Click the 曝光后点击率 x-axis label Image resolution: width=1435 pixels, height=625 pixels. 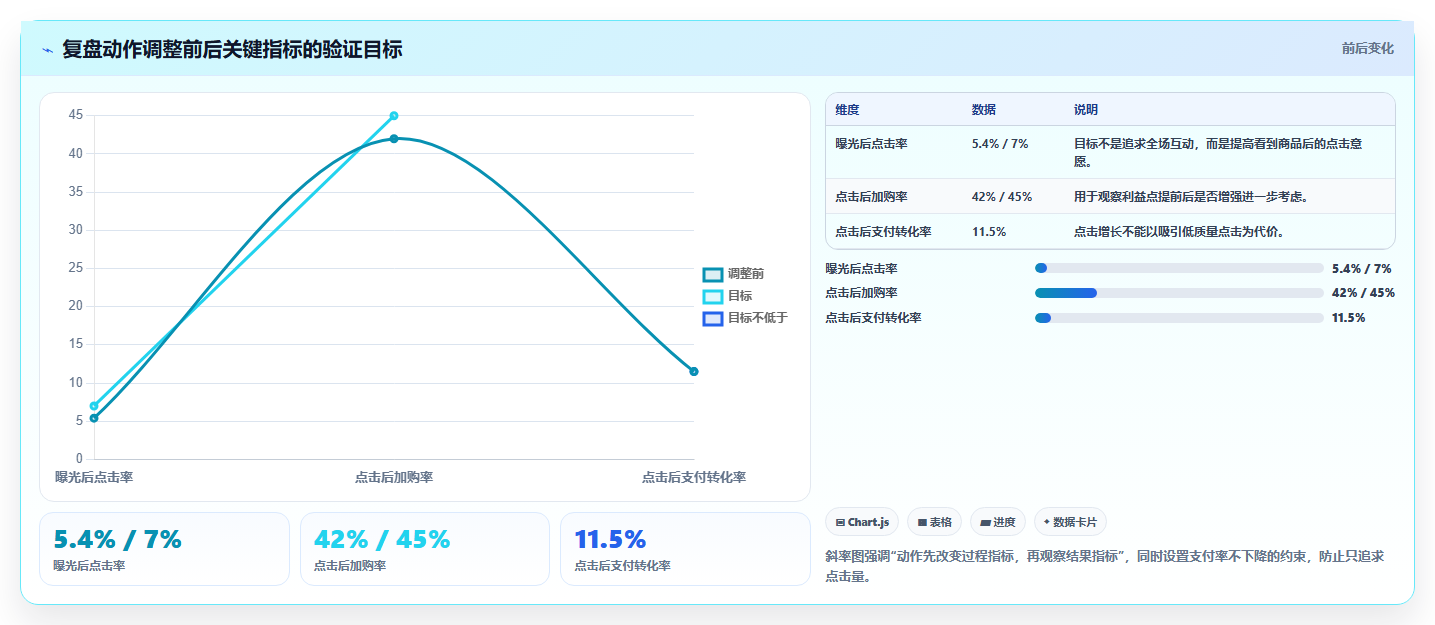94,478
